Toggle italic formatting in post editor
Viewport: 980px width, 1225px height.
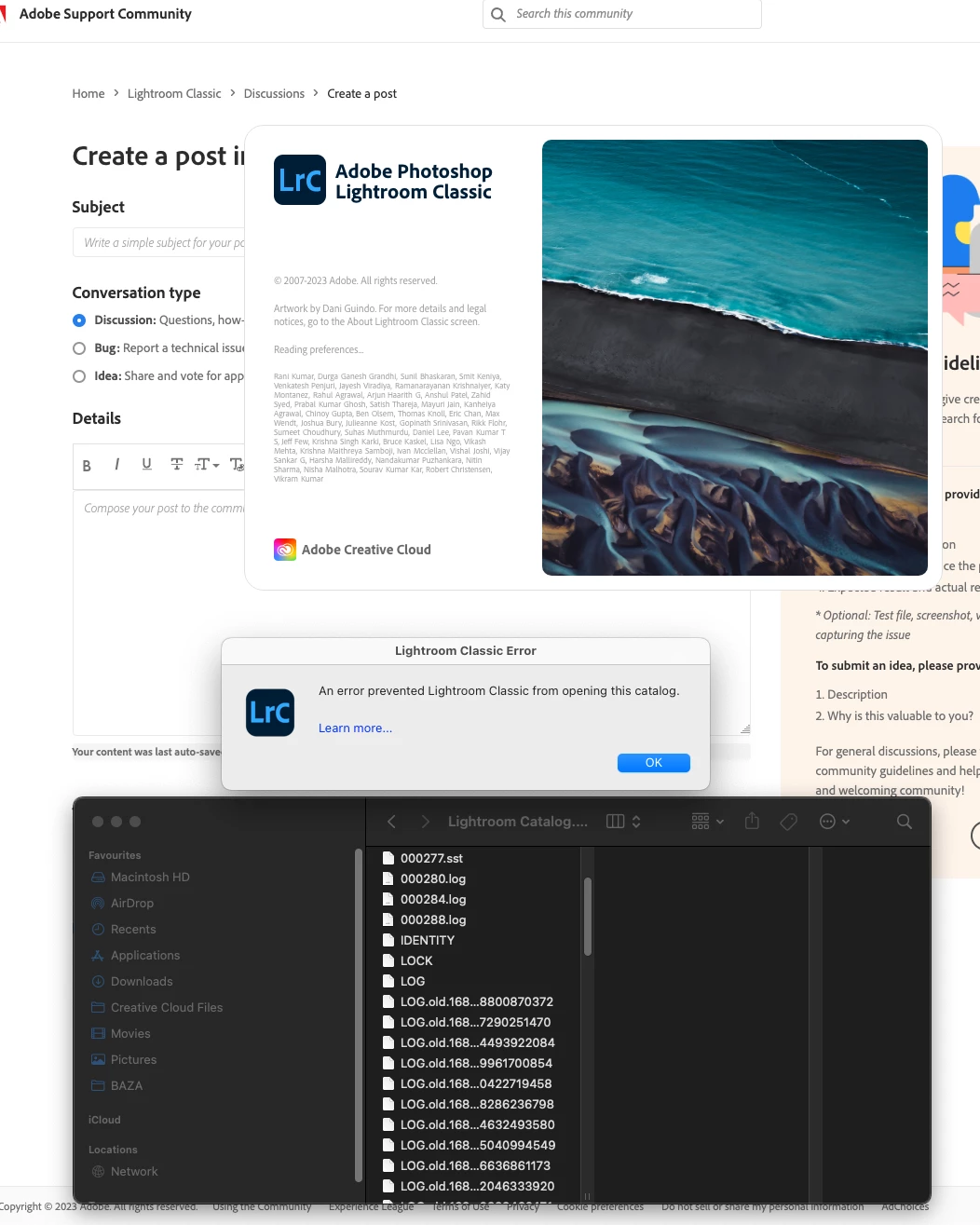click(116, 464)
